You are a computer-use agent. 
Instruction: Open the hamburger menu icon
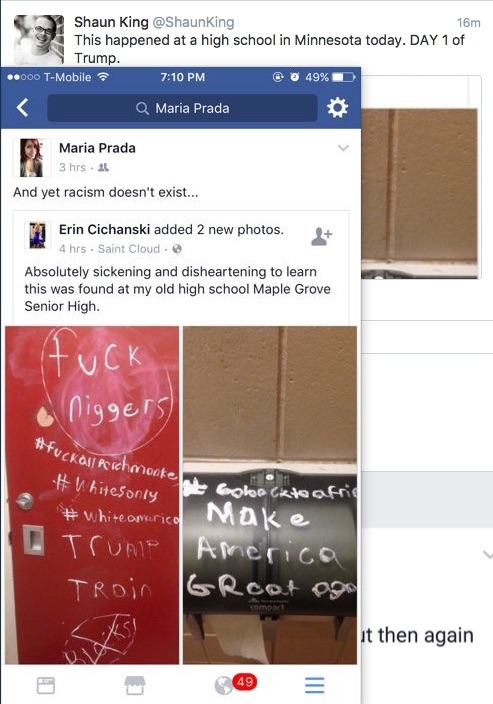click(x=314, y=685)
